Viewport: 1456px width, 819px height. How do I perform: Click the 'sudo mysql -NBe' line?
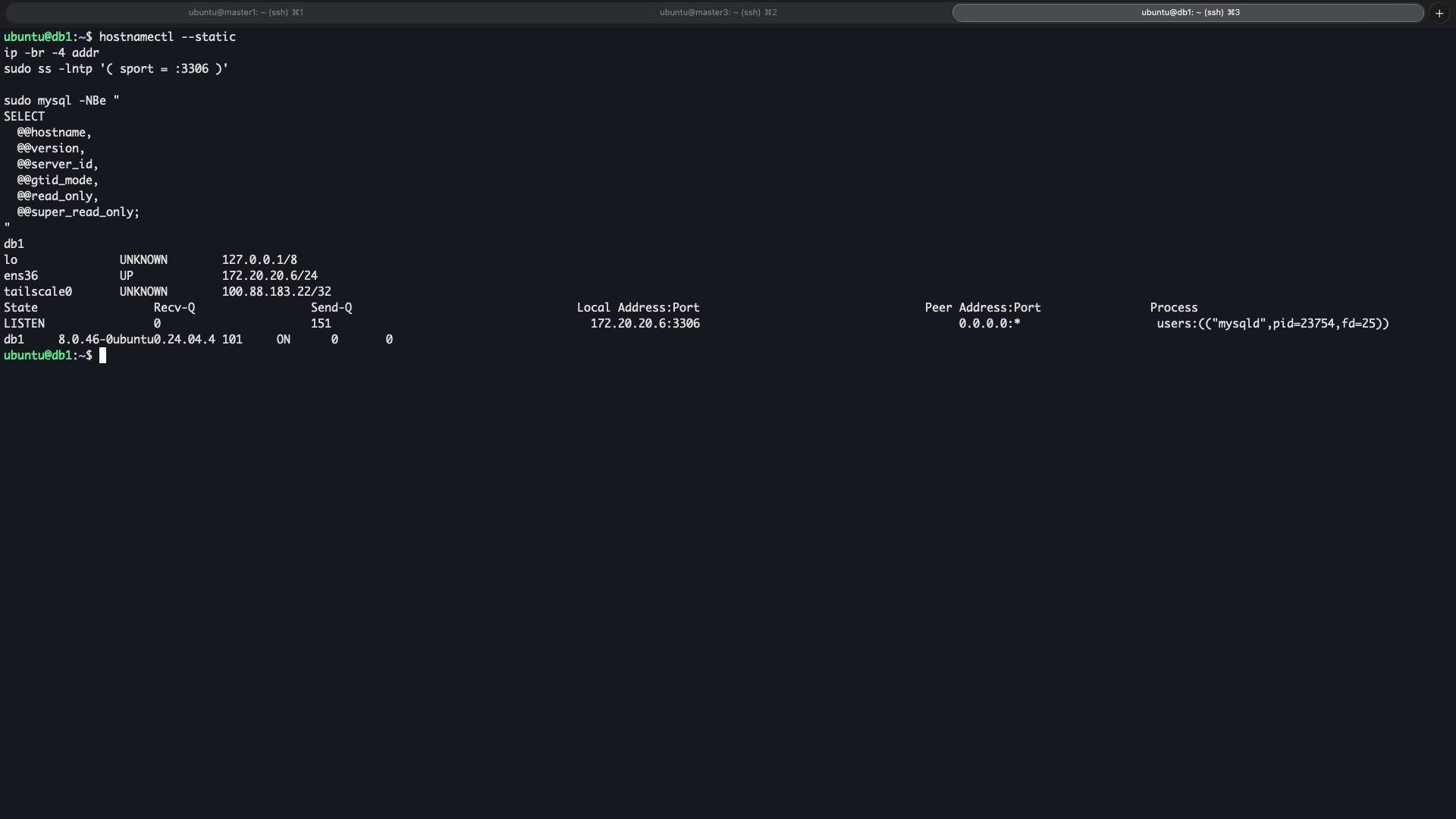point(61,101)
